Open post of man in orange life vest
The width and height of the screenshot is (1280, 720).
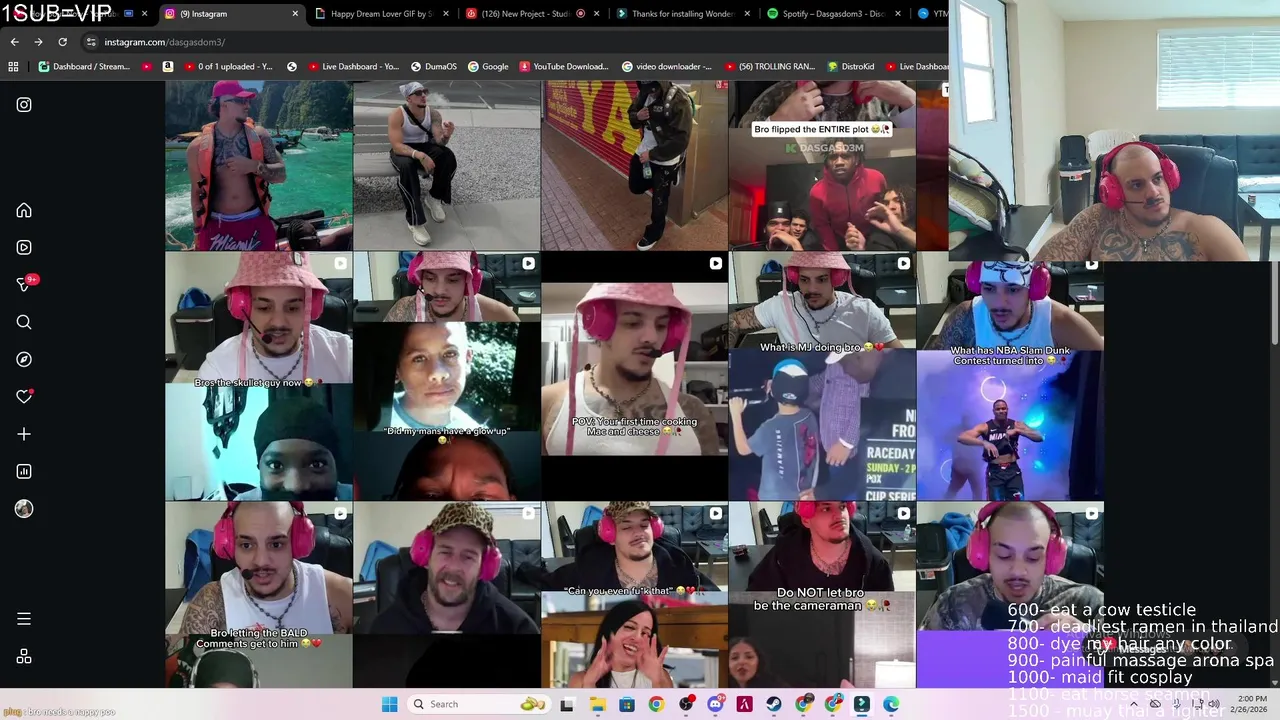pyautogui.click(x=258, y=166)
